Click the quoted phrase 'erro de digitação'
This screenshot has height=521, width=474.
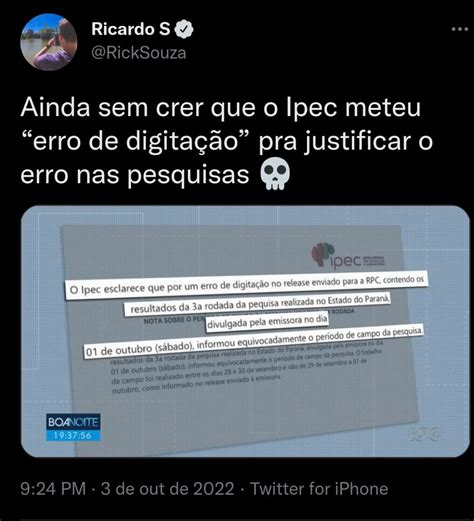(136, 141)
